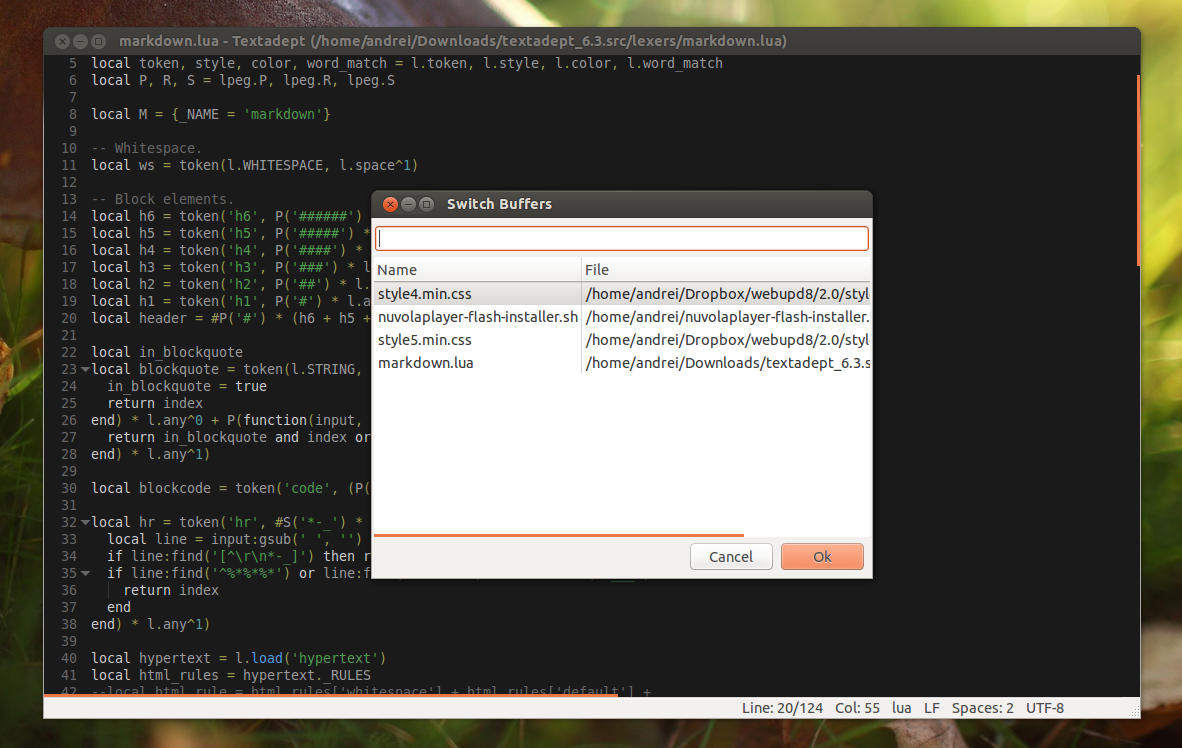Select nuvolaplayer-flash-installer.sh buffer
The height and width of the screenshot is (748, 1182).
(x=622, y=317)
